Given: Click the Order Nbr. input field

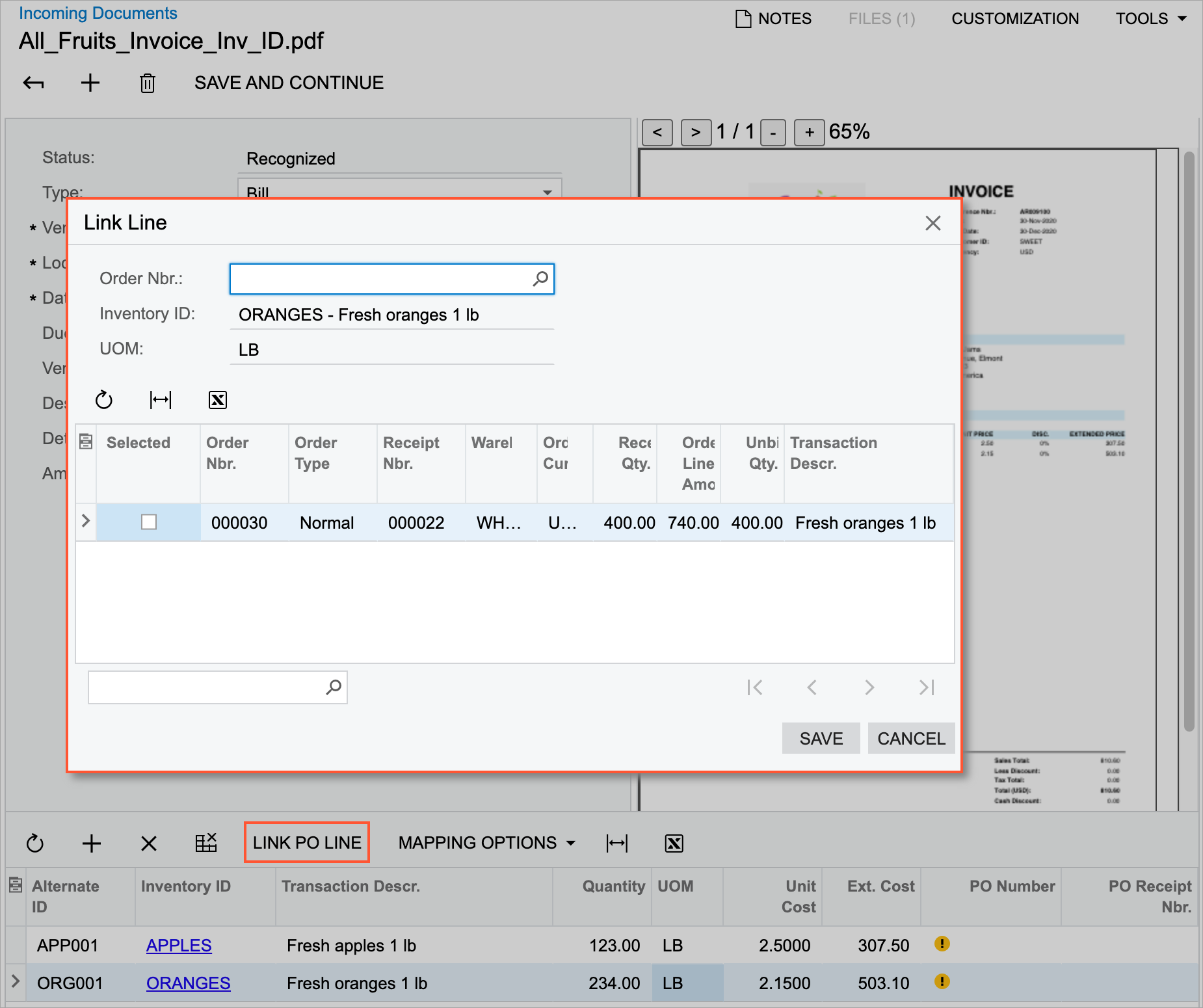Looking at the screenshot, I should point(380,279).
